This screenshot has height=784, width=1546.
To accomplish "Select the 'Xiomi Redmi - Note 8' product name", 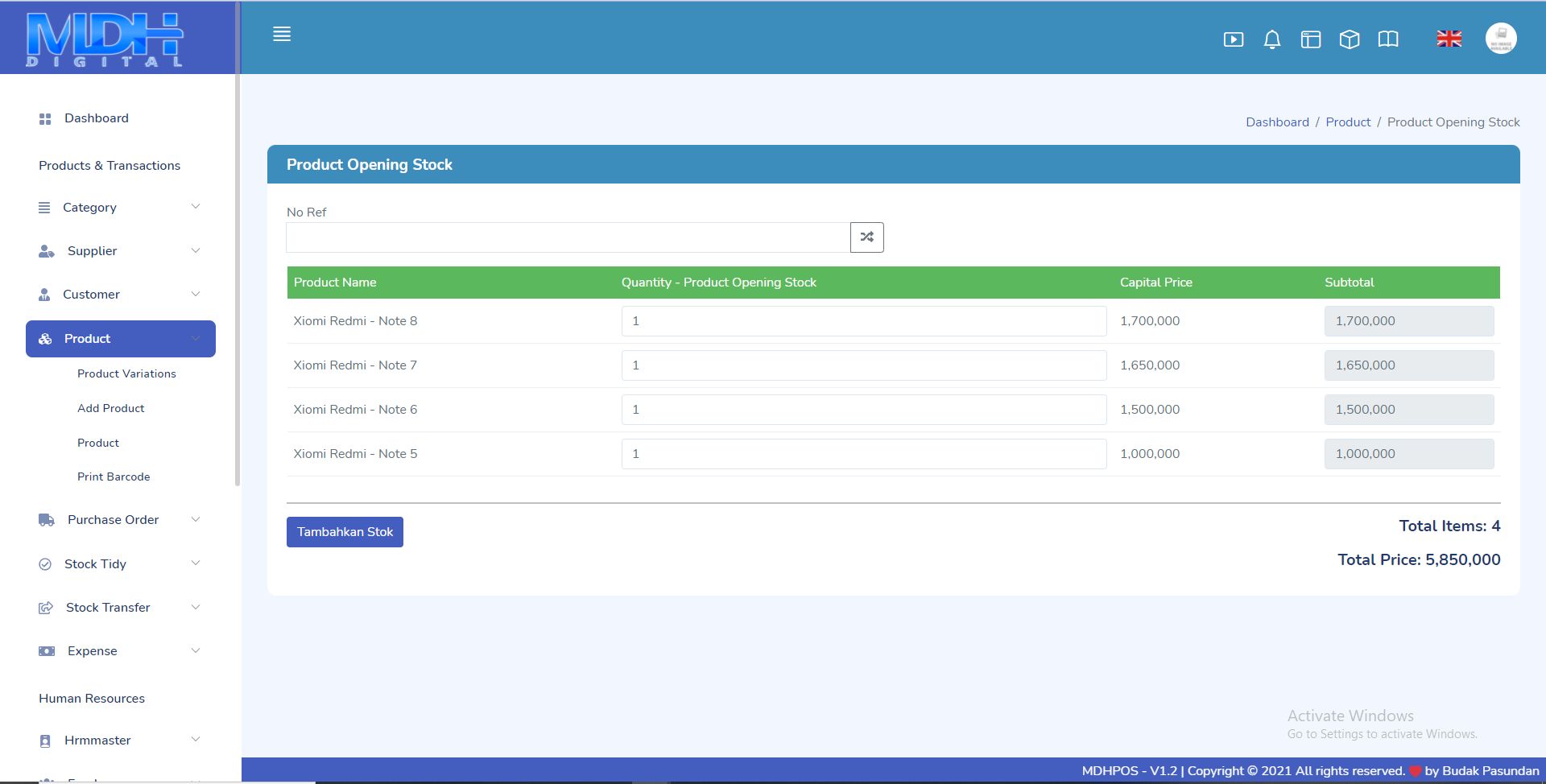I will (355, 321).
